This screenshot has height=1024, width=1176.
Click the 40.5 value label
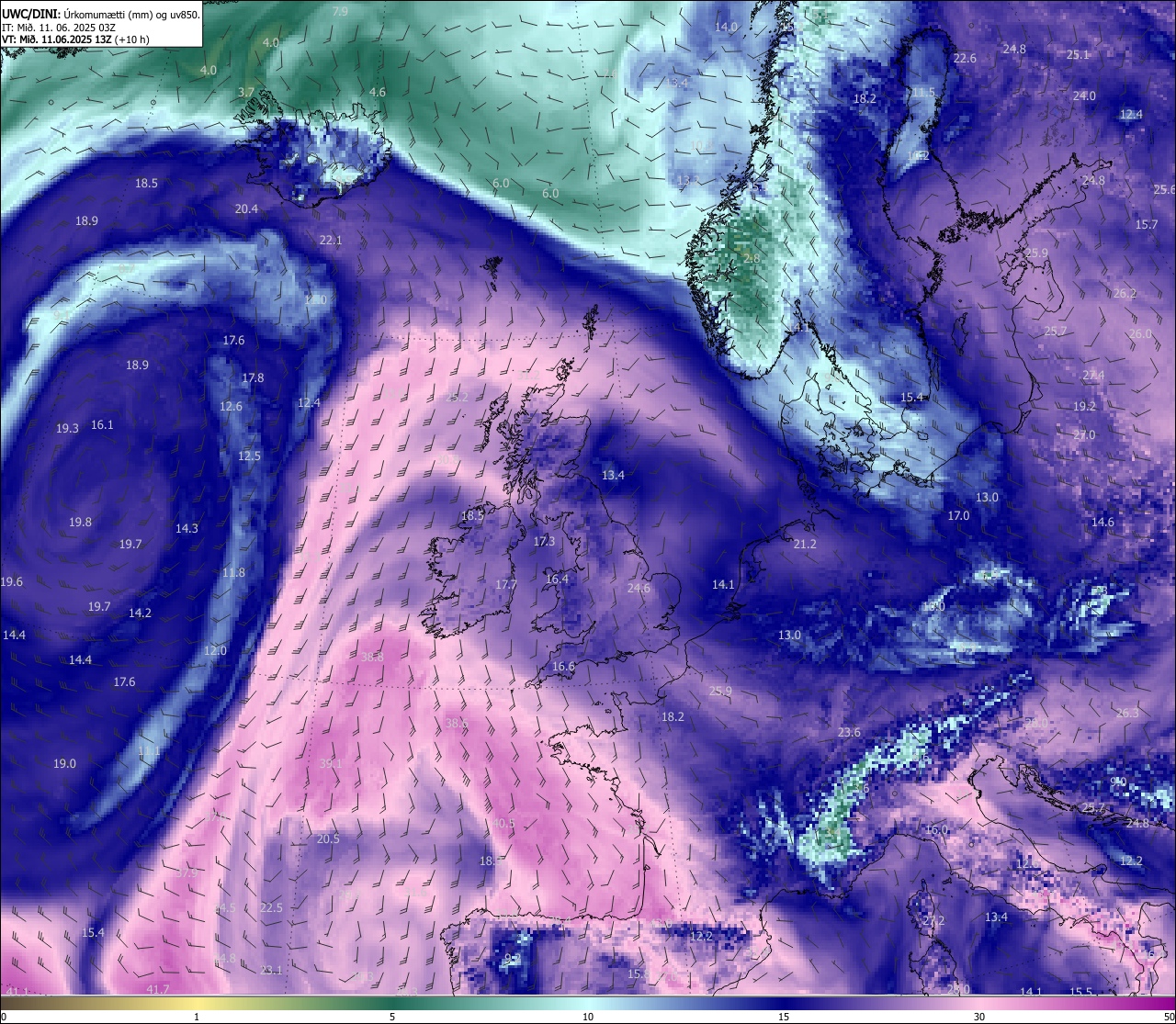pos(503,824)
